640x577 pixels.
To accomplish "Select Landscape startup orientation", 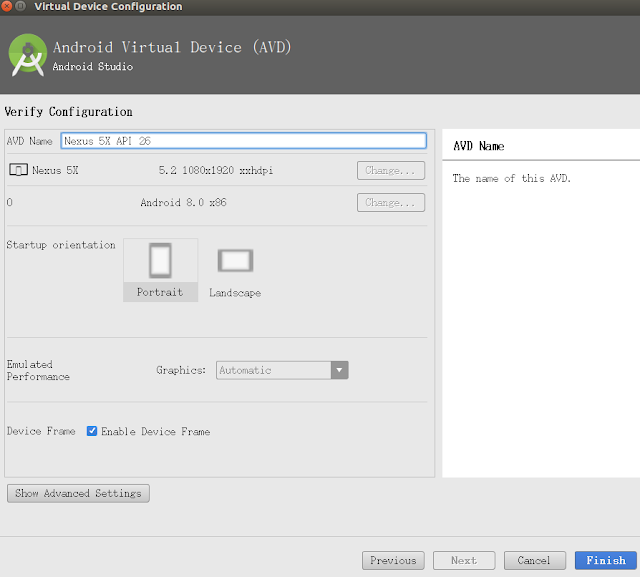I will pyautogui.click(x=235, y=270).
